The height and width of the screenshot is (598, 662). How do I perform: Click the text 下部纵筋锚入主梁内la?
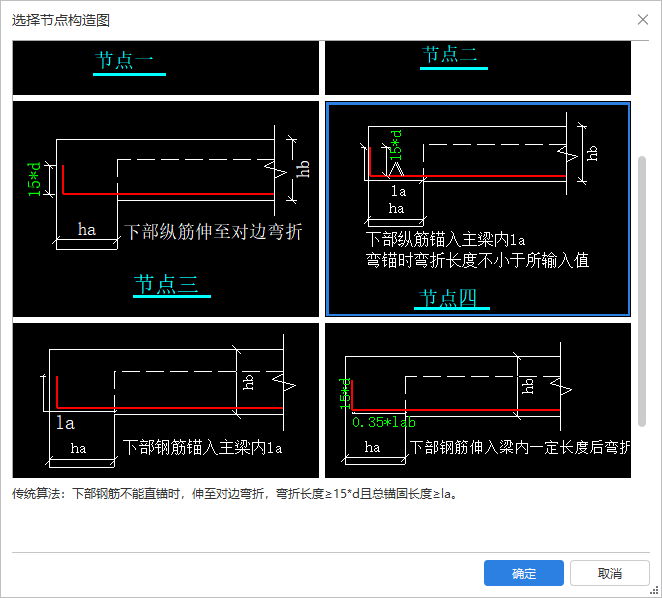tap(445, 239)
